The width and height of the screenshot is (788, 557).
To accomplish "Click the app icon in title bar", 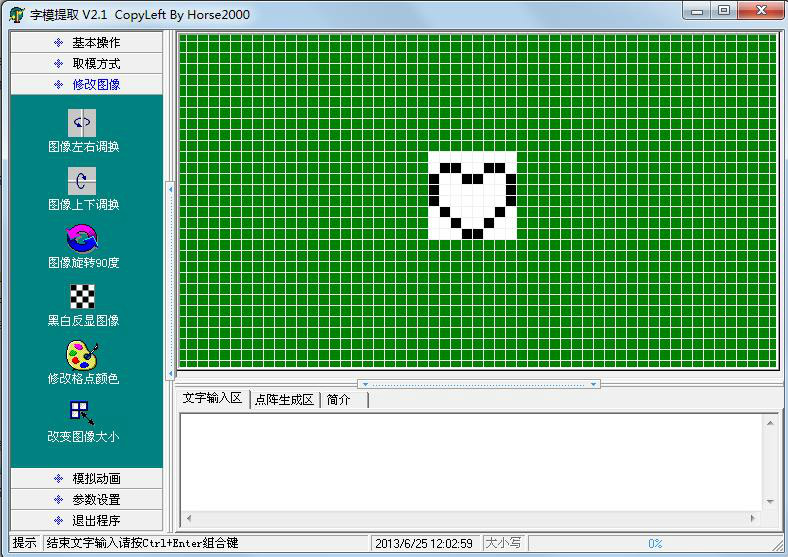I will pyautogui.click(x=17, y=14).
